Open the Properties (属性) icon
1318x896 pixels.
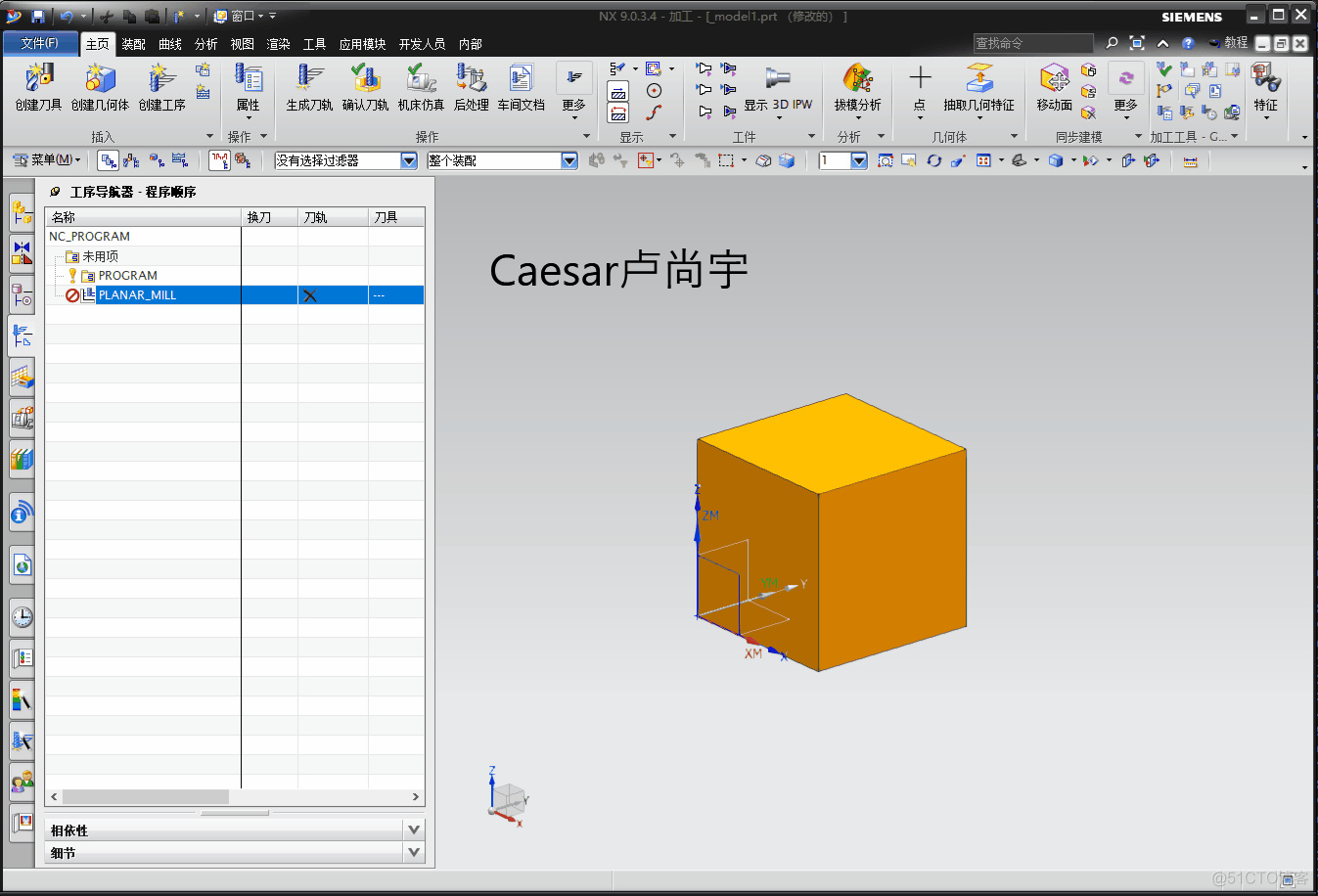pyautogui.click(x=249, y=78)
